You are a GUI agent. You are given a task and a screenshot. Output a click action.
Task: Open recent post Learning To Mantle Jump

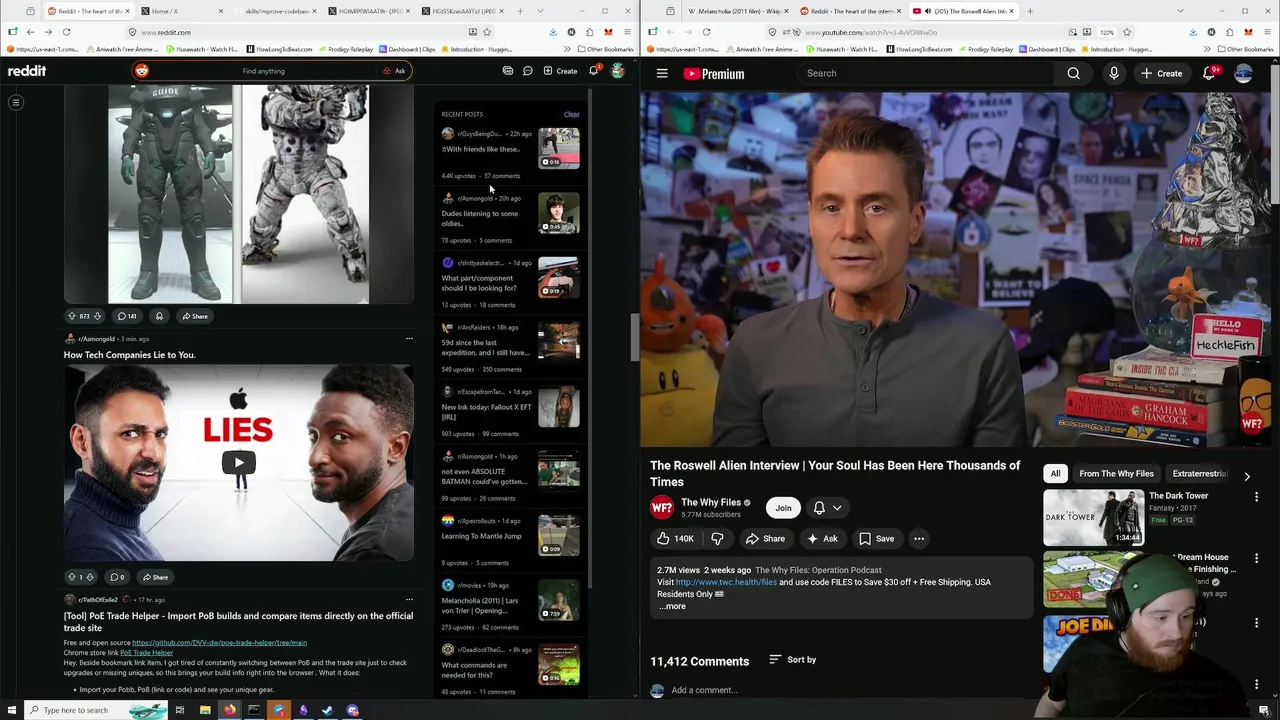coord(510,541)
